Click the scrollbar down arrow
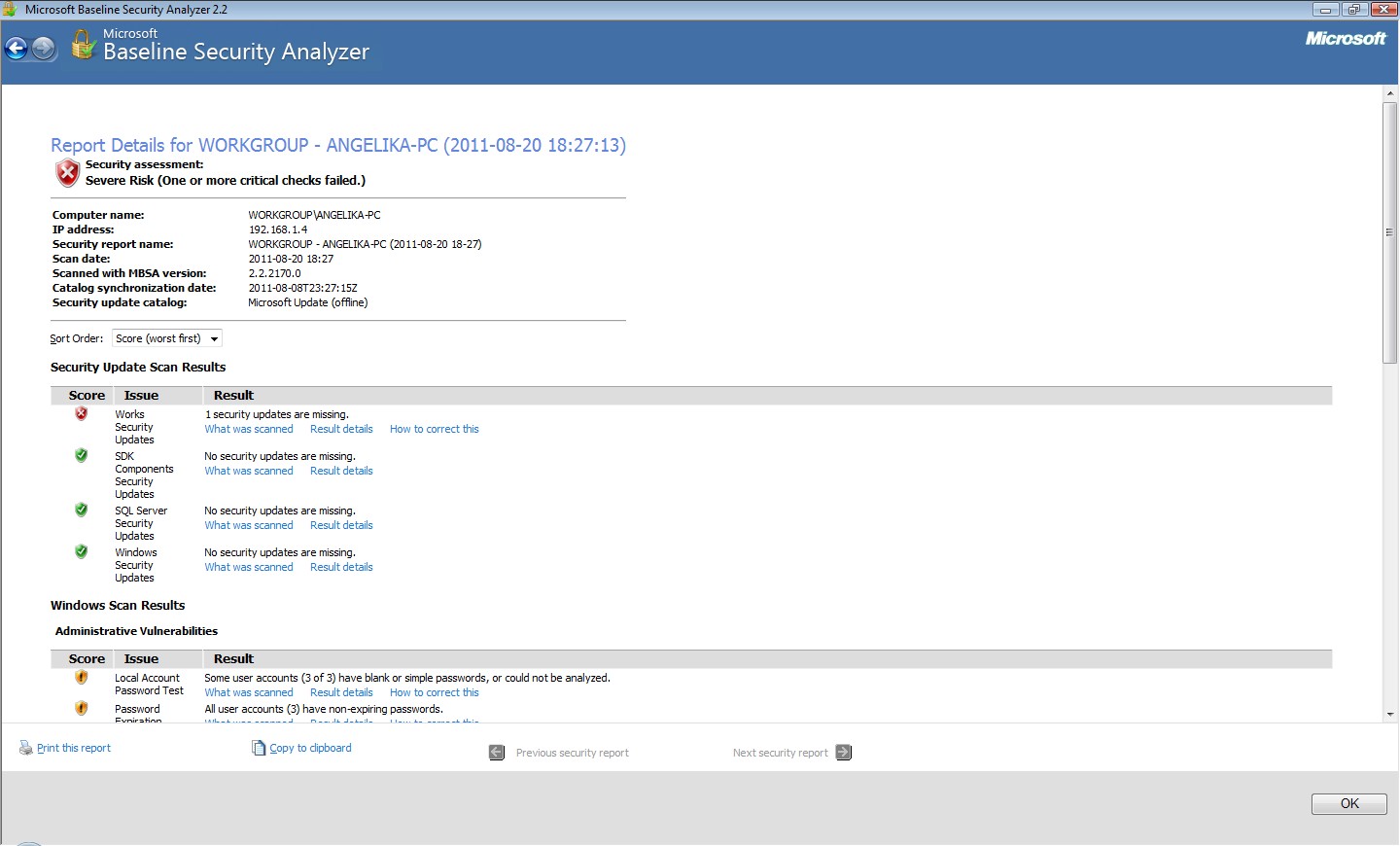 click(x=1390, y=715)
